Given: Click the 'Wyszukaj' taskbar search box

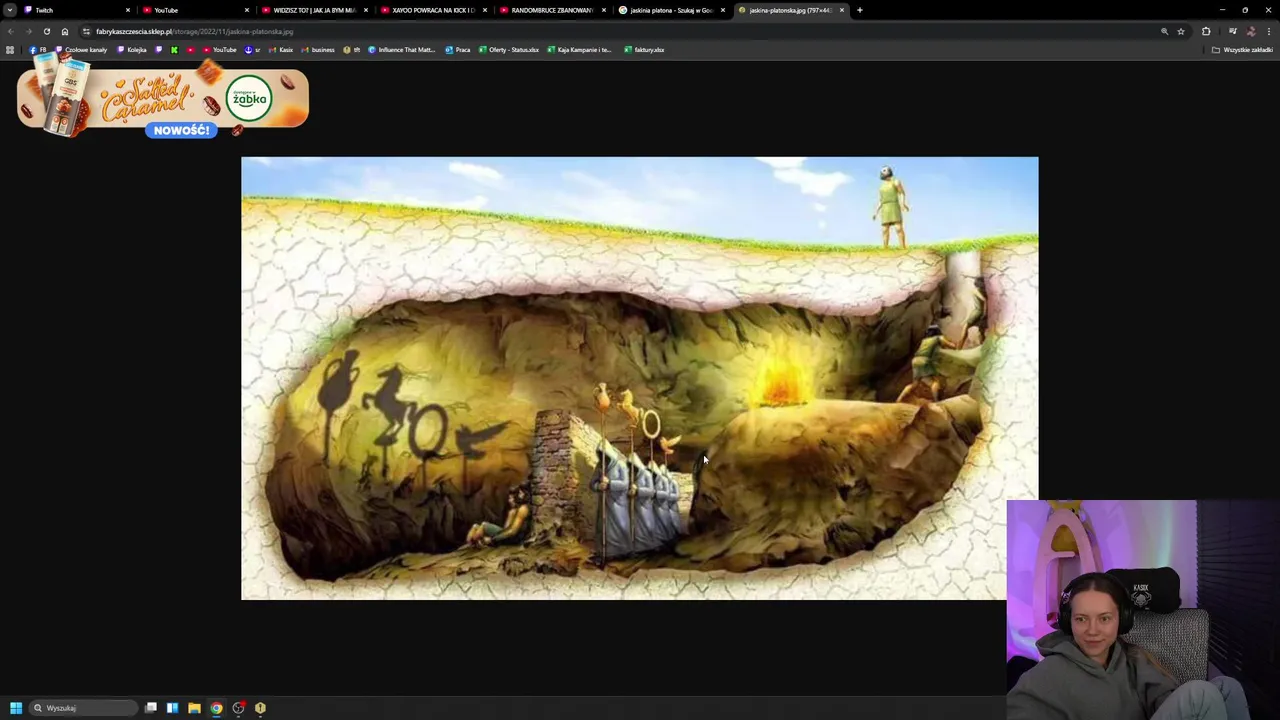Looking at the screenshot, I should click(x=82, y=708).
